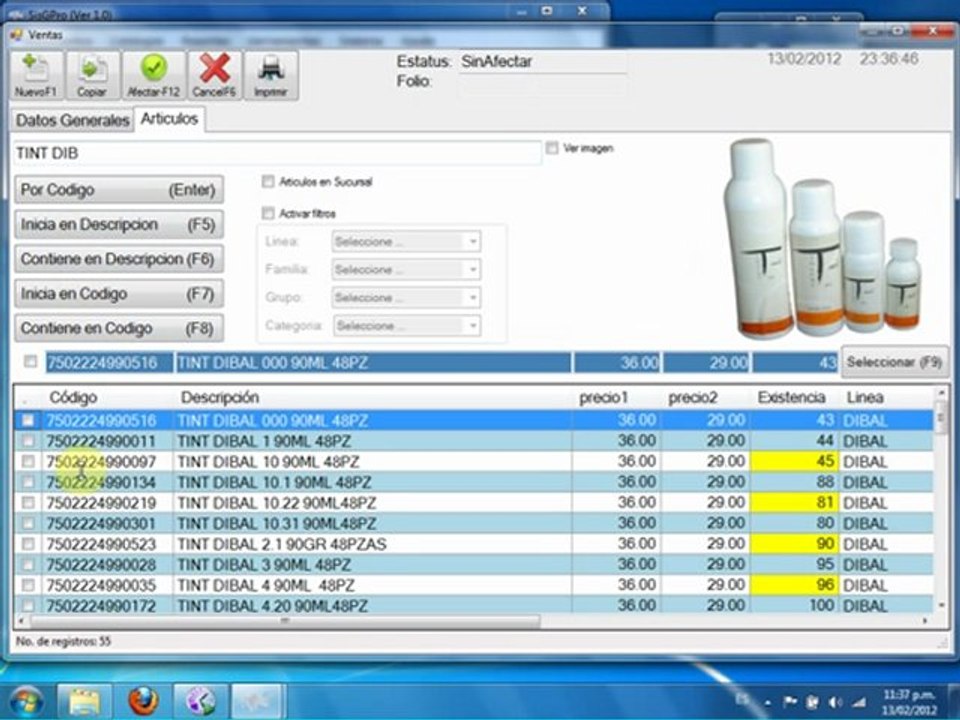
Task: Click the CancelF6 red X button
Action: [214, 76]
